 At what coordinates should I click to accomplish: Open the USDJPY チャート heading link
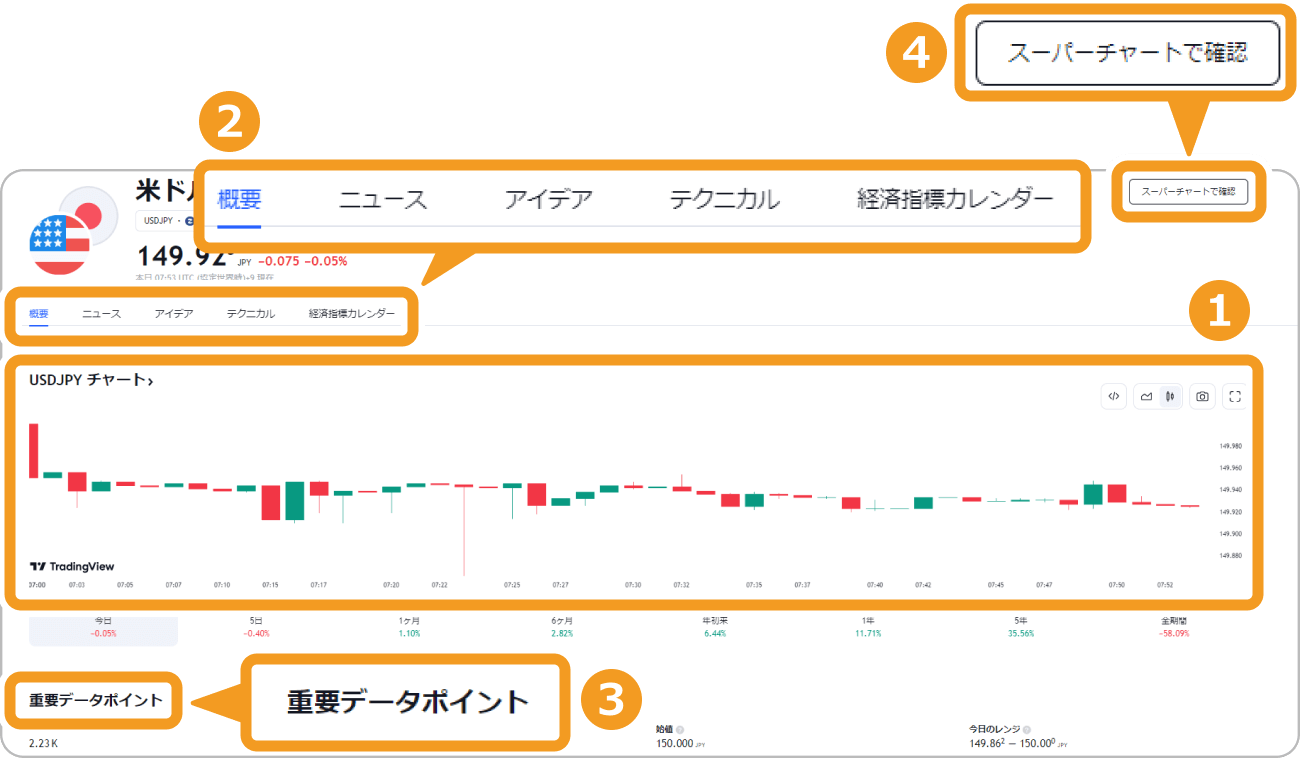click(91, 380)
